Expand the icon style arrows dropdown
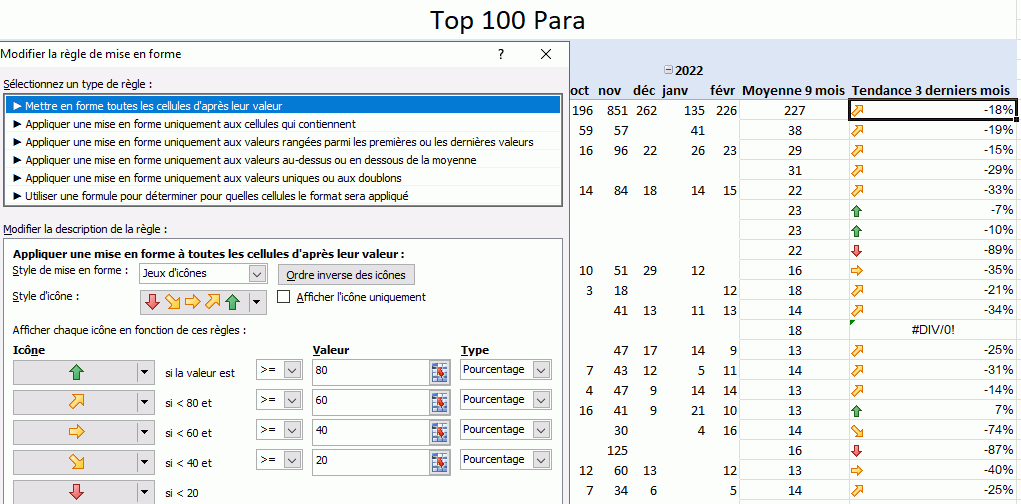 click(257, 300)
